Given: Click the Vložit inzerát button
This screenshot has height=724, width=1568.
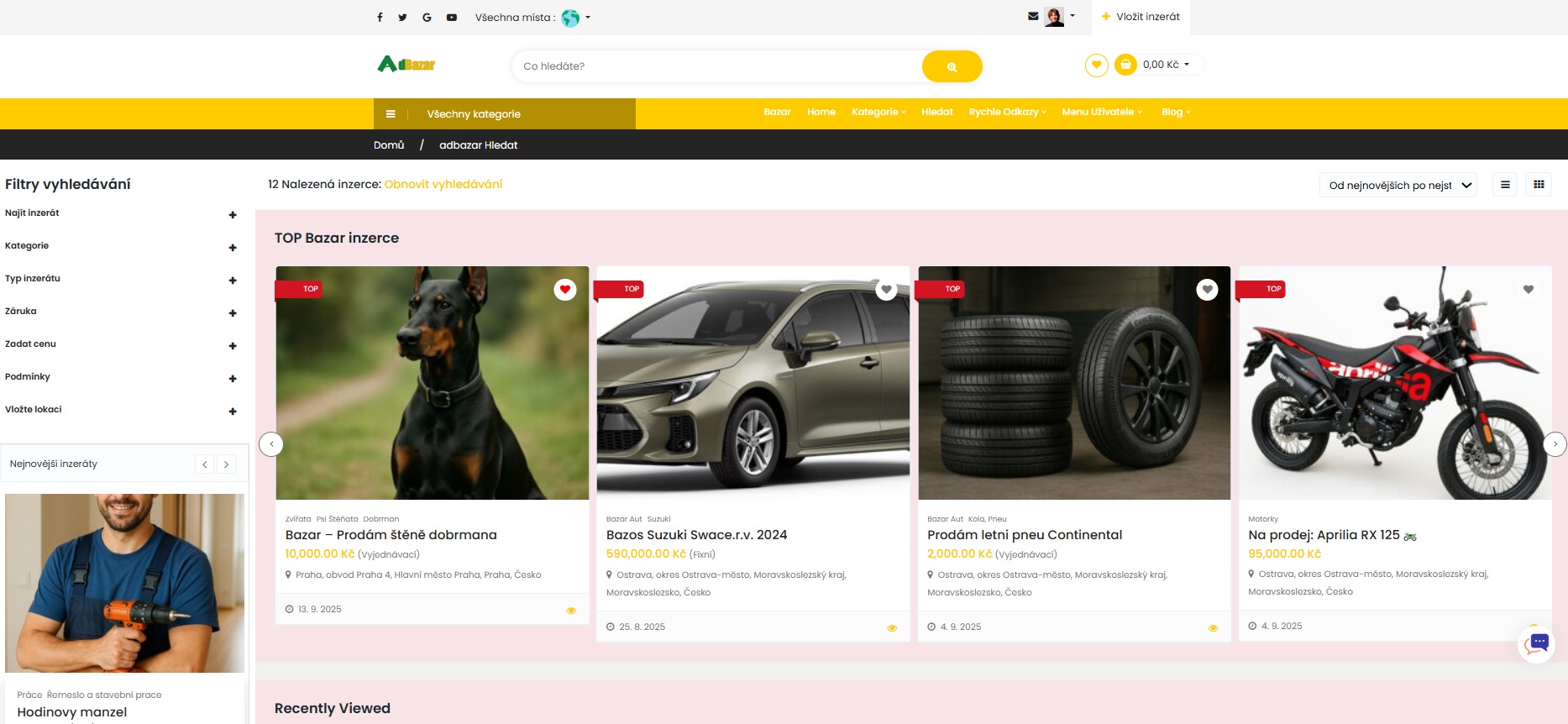Looking at the screenshot, I should [x=1141, y=17].
